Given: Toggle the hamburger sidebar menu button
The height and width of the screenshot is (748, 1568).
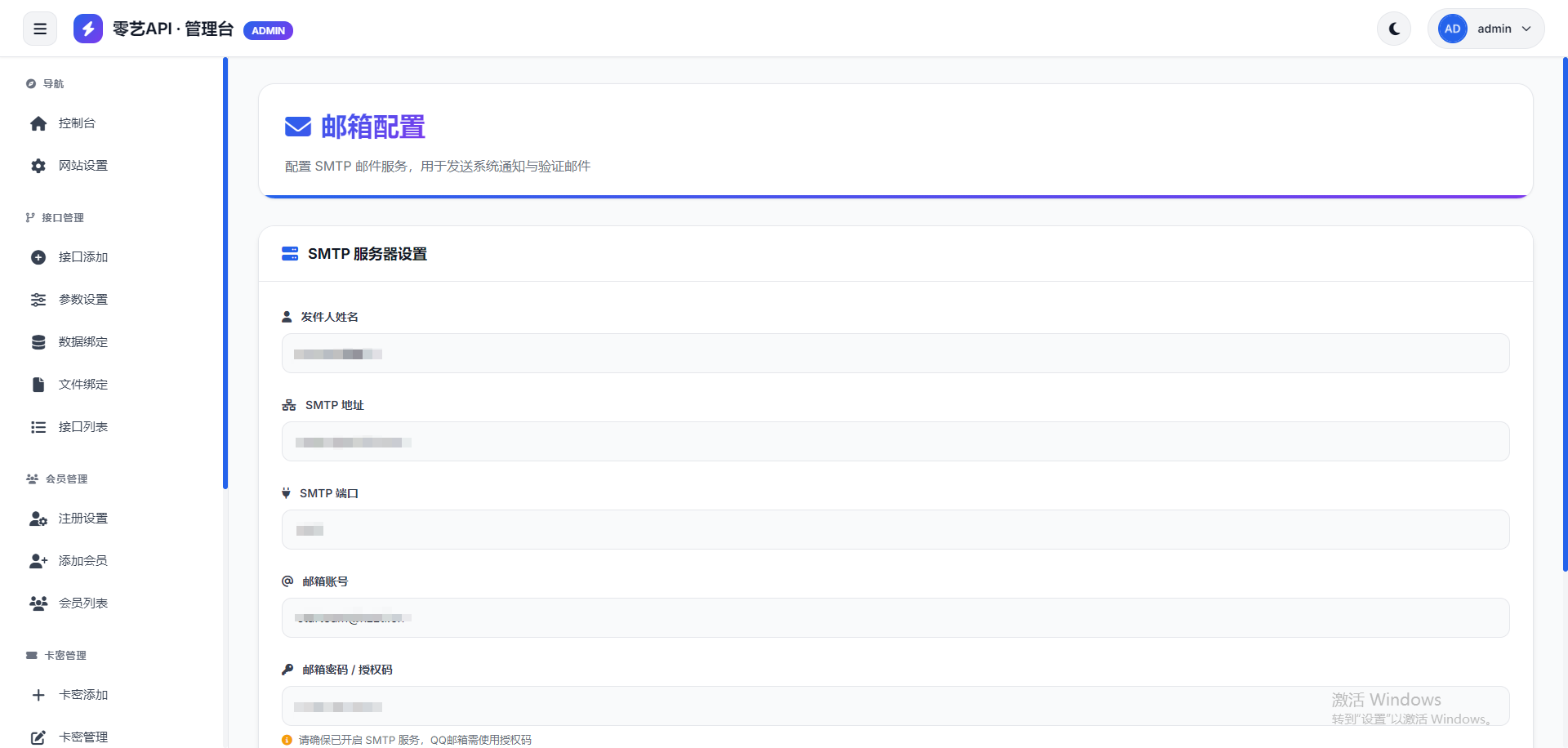Looking at the screenshot, I should coord(40,29).
